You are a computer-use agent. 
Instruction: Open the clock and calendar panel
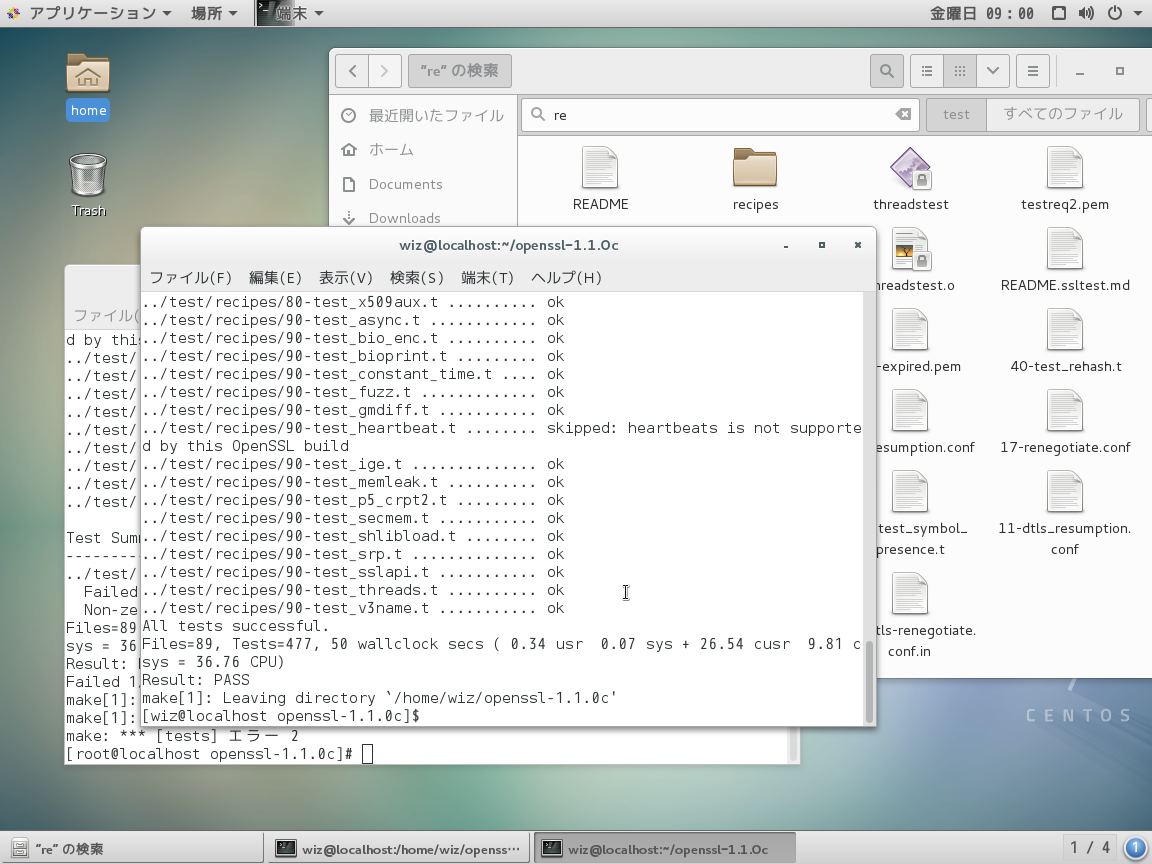(982, 13)
